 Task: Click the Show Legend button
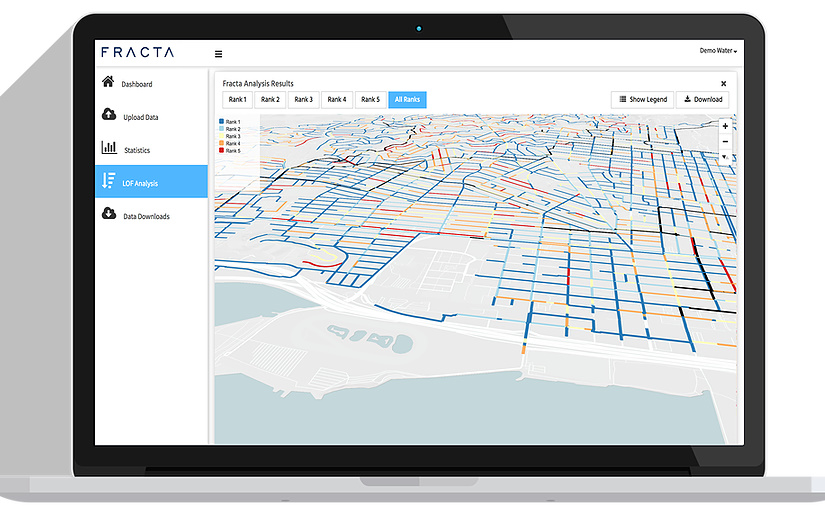642,99
